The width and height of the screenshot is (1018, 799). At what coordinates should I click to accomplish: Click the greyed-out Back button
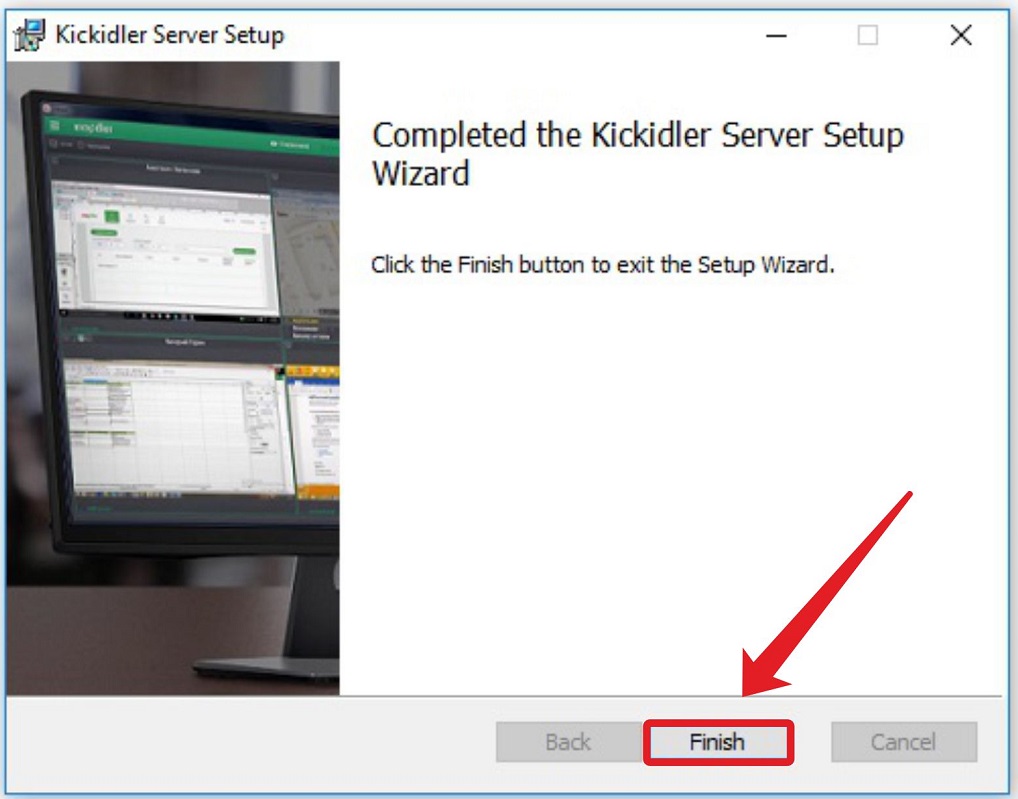(568, 742)
